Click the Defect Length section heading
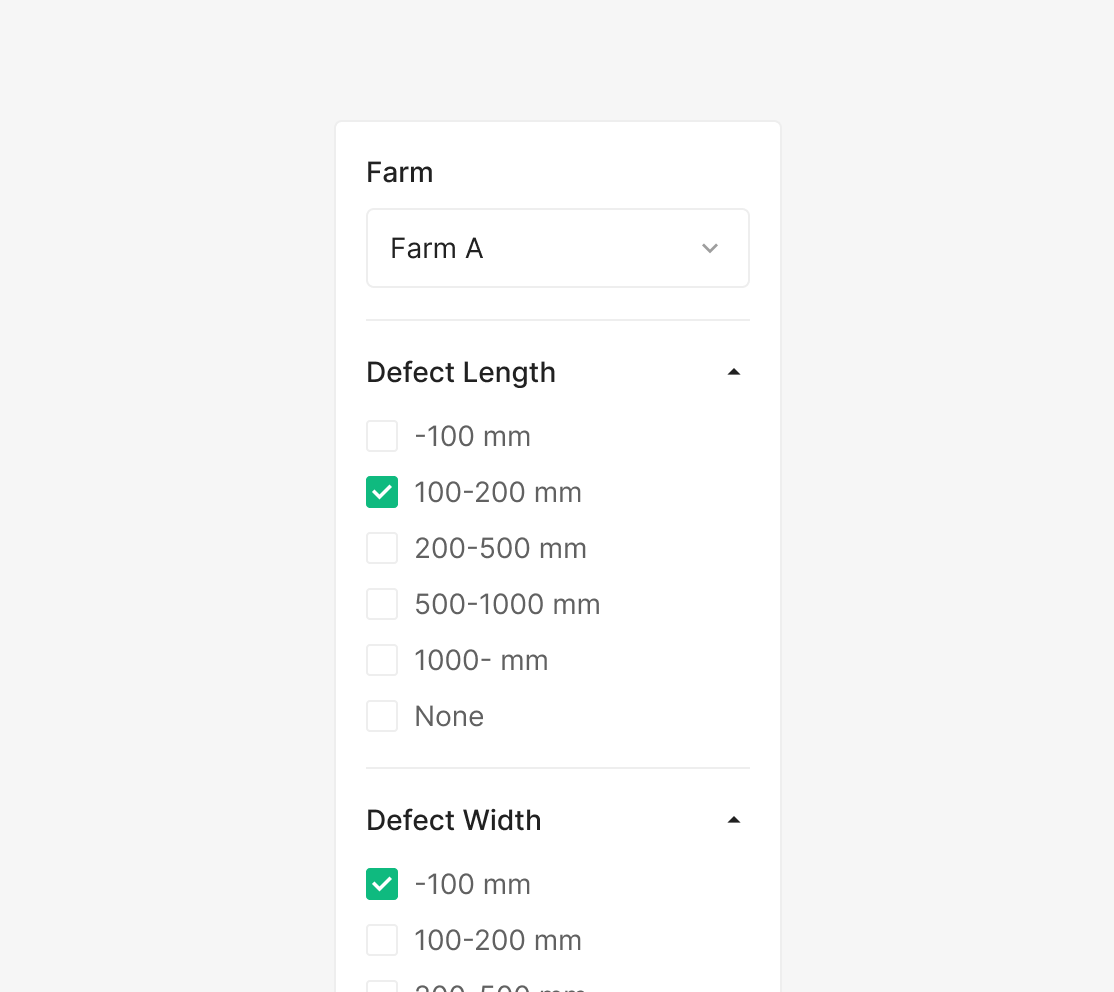The image size is (1114, 992). click(461, 372)
